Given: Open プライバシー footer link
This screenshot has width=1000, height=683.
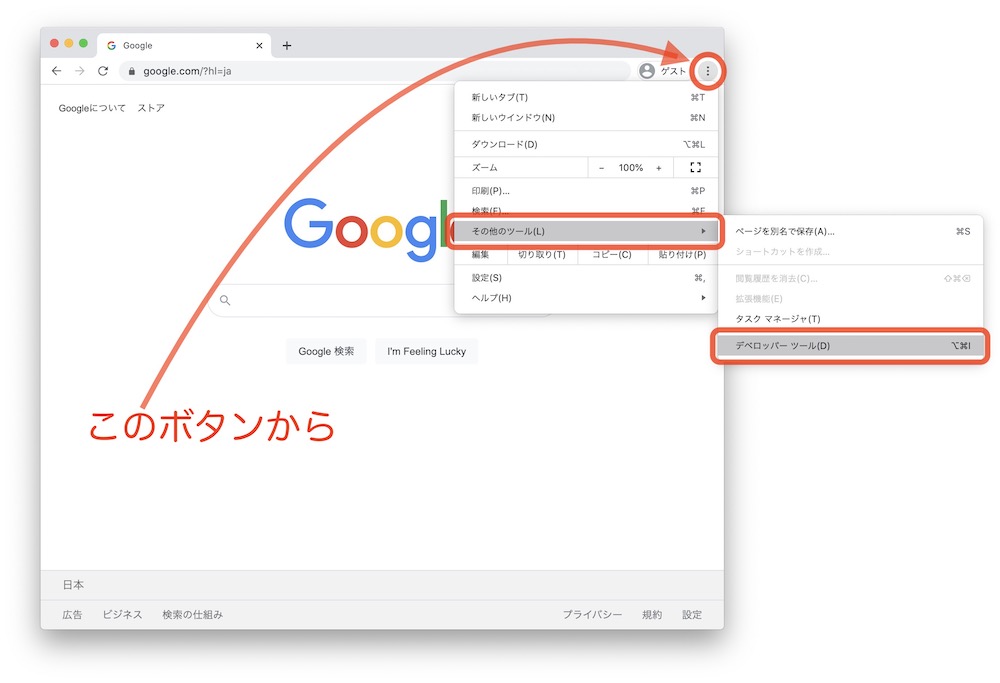Looking at the screenshot, I should point(592,615).
